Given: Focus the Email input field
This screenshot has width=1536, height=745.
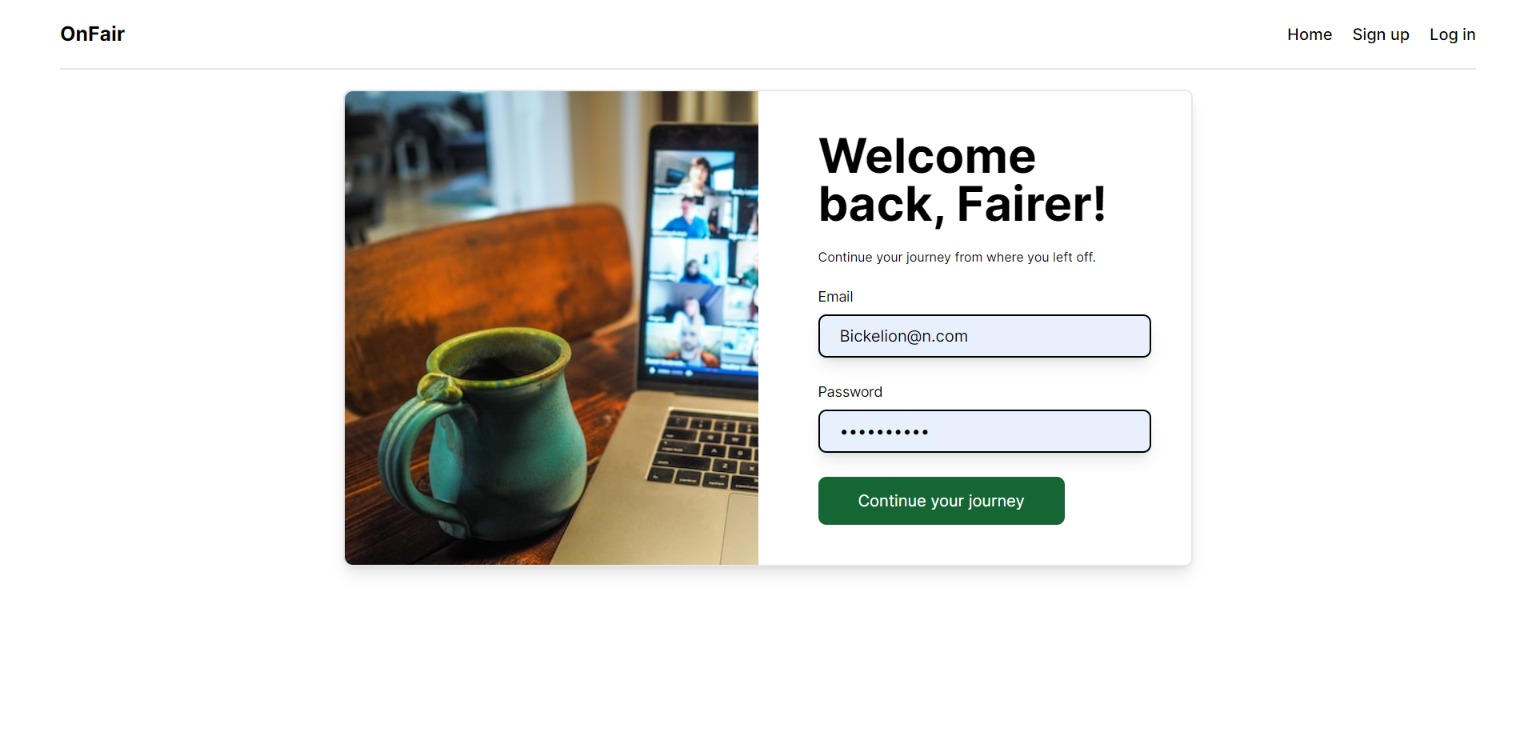Looking at the screenshot, I should coord(984,336).
